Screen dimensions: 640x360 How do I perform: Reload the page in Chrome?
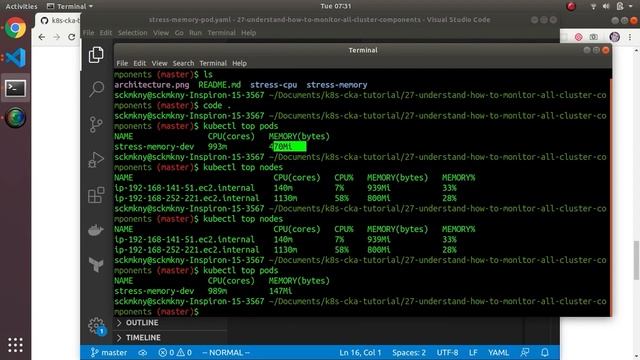click(x=72, y=37)
